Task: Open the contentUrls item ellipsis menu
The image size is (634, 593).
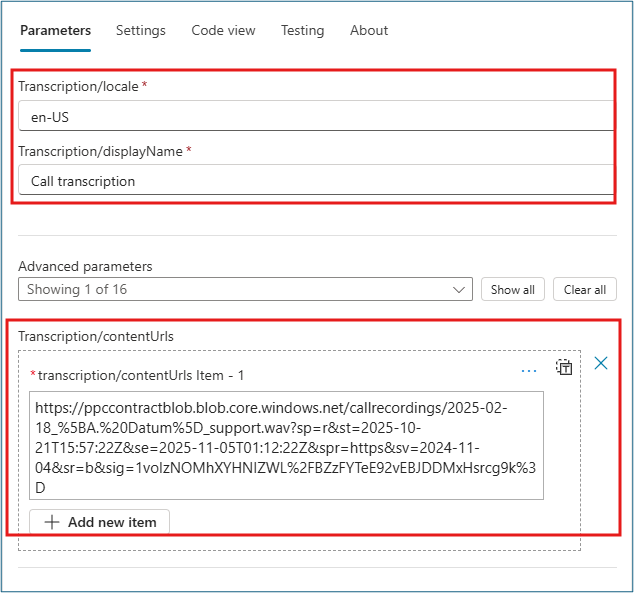Action: [529, 371]
